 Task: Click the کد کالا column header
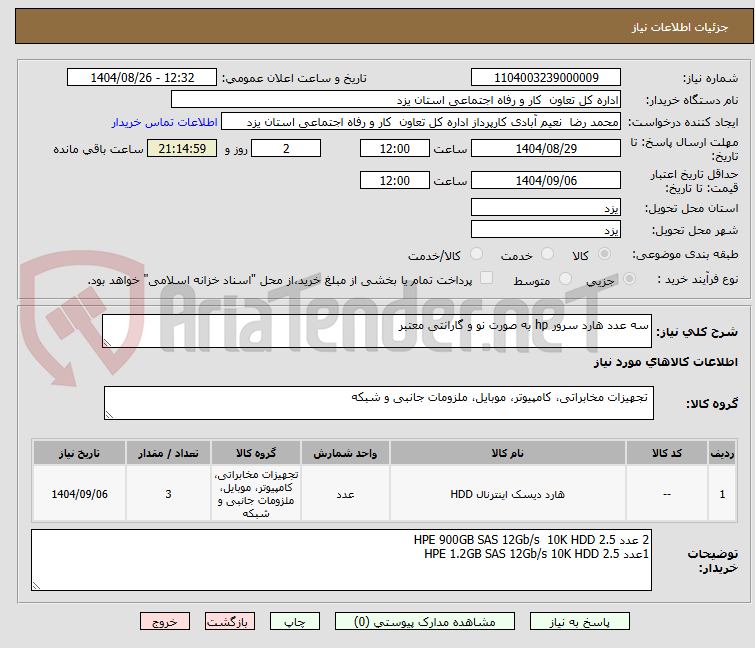[666, 453]
